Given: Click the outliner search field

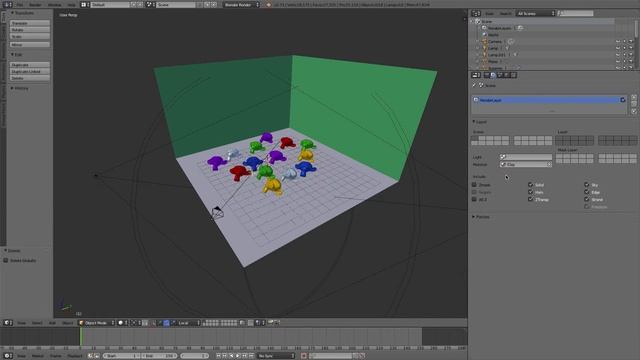Looking at the screenshot, I should point(576,13).
